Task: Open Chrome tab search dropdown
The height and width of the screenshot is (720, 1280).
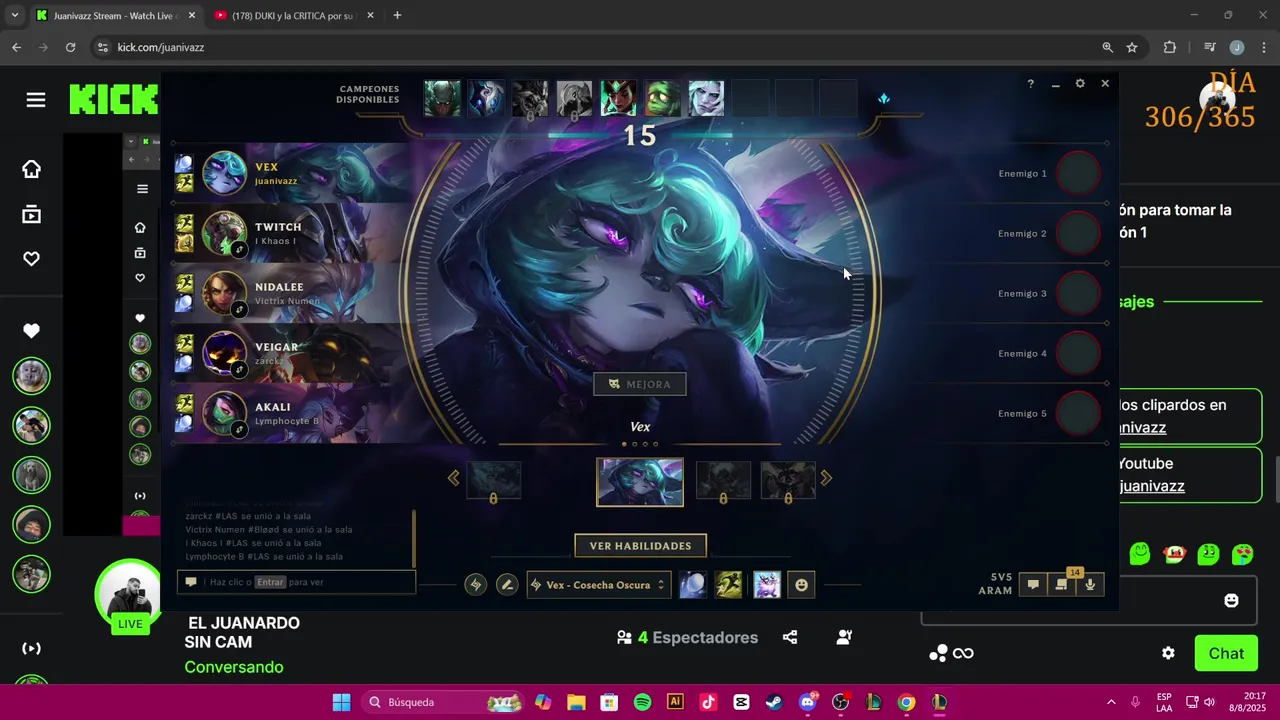Action: [14, 15]
